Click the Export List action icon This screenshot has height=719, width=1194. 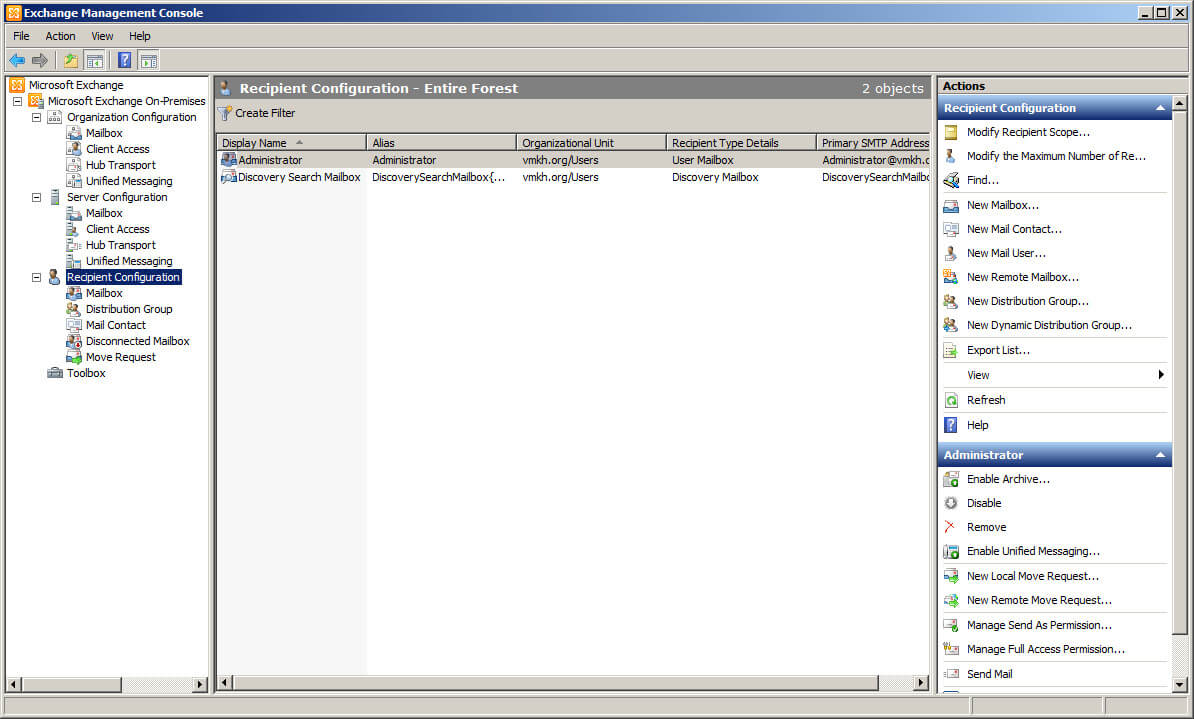[x=950, y=350]
